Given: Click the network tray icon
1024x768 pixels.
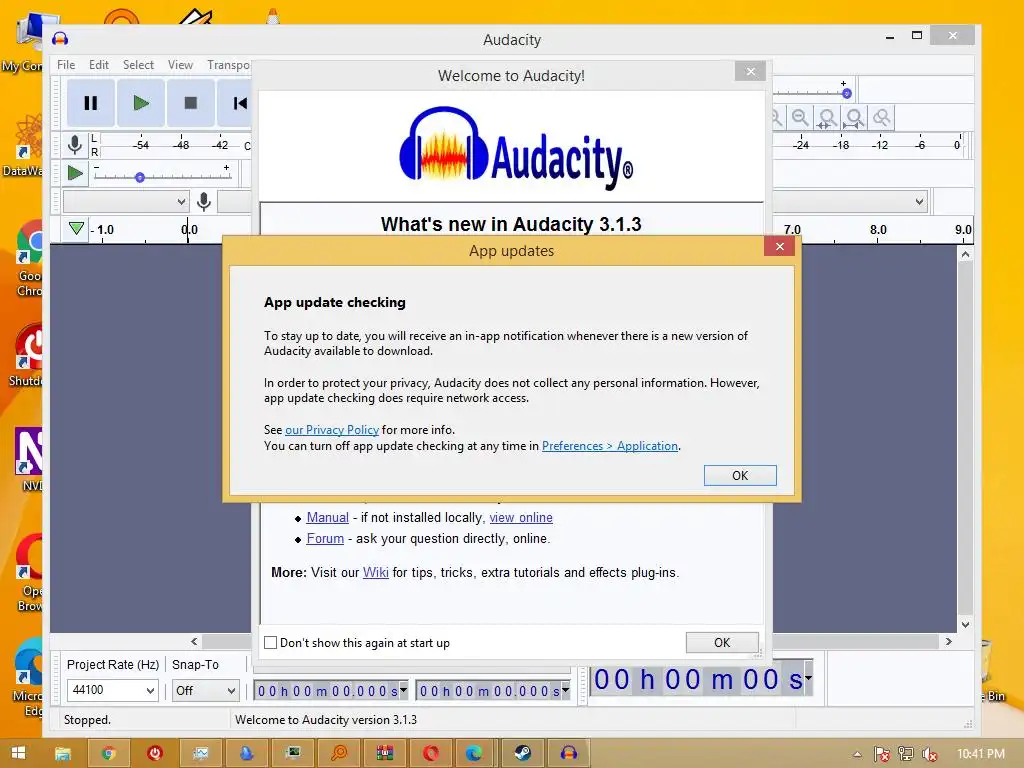Looking at the screenshot, I should [906, 754].
